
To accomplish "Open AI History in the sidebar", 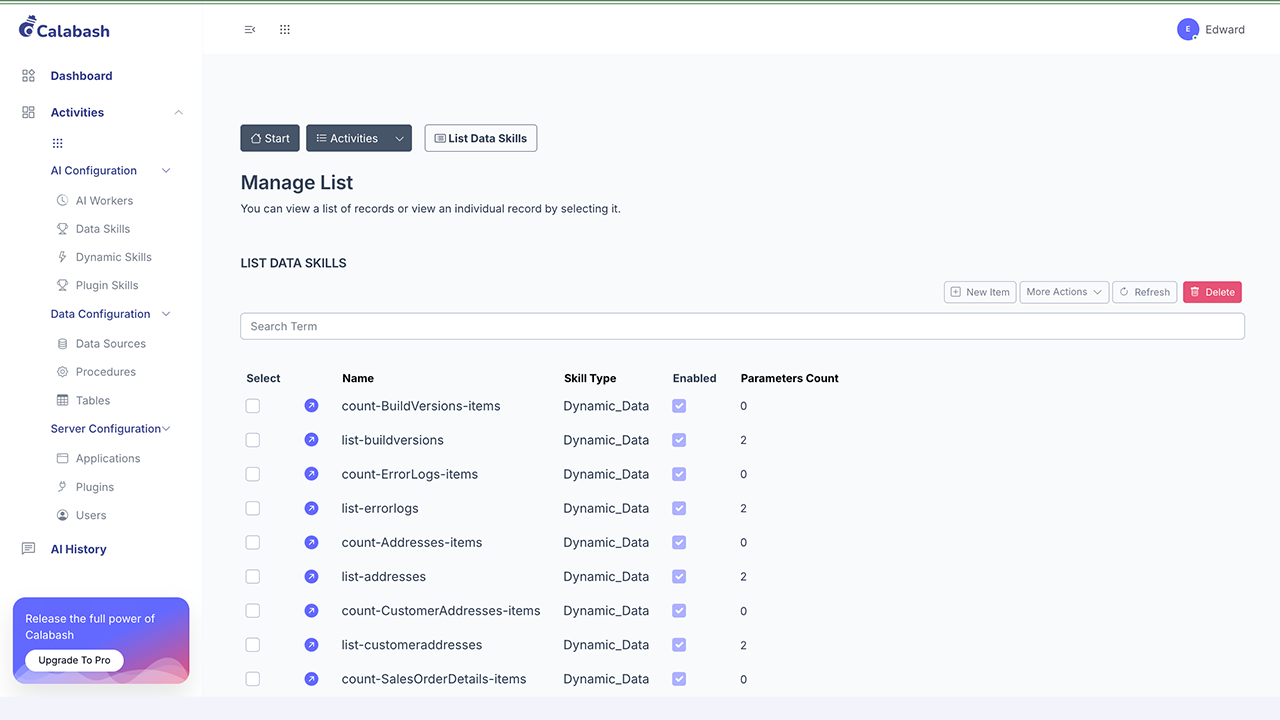I will (x=78, y=549).
